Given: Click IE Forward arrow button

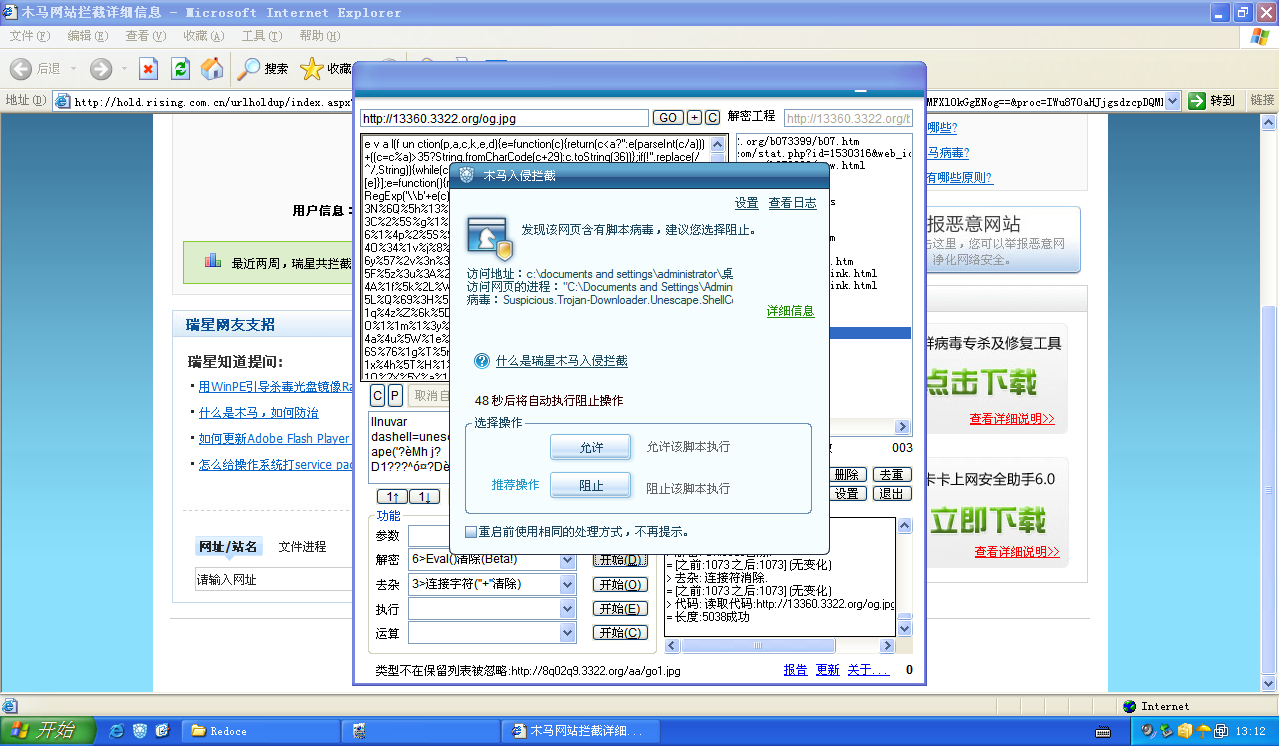Looking at the screenshot, I should (x=101, y=69).
